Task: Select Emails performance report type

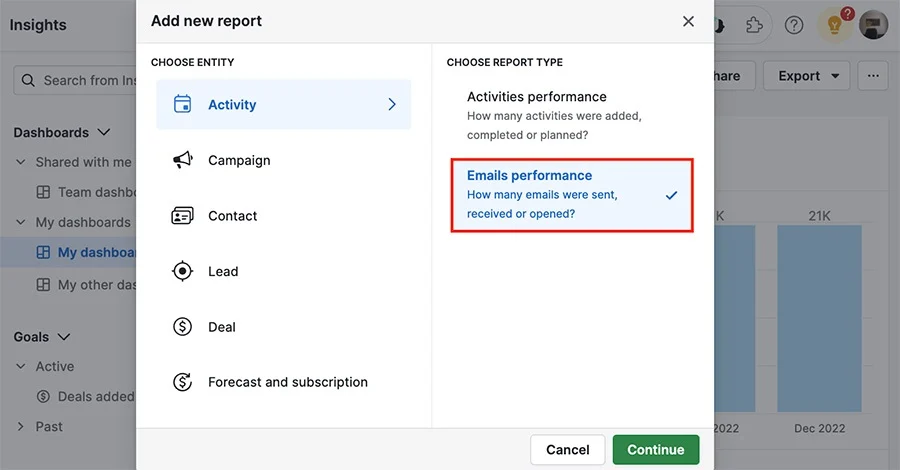Action: [572, 195]
